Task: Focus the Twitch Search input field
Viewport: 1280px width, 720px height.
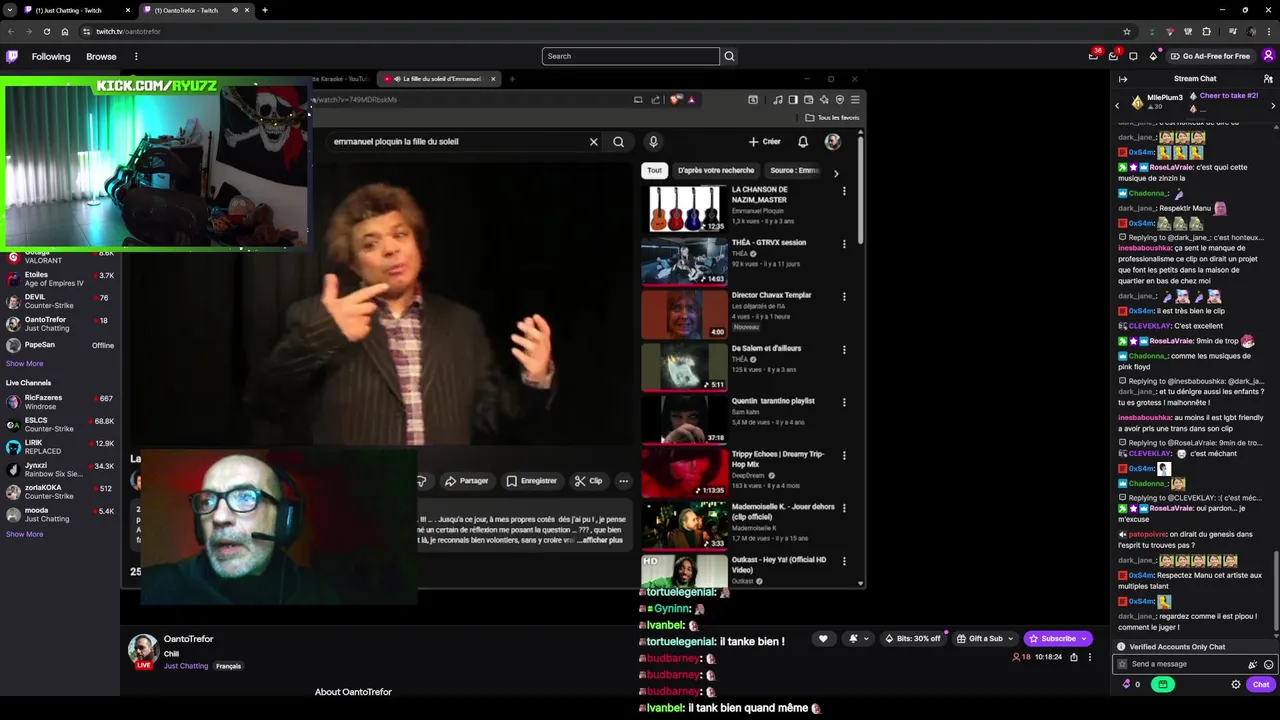Action: coord(631,56)
